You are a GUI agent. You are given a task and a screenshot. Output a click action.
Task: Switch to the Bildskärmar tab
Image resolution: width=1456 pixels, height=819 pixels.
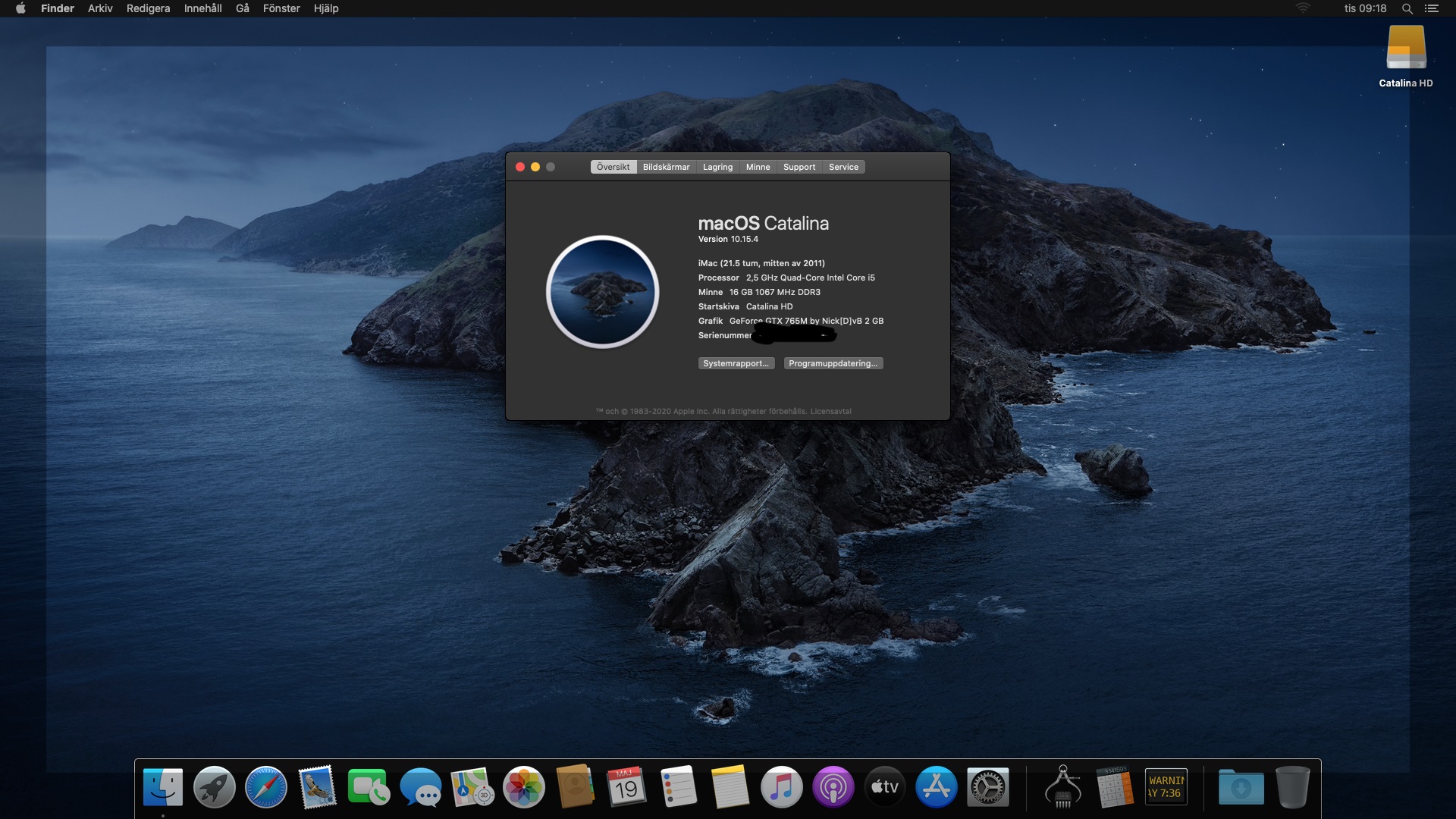(666, 167)
